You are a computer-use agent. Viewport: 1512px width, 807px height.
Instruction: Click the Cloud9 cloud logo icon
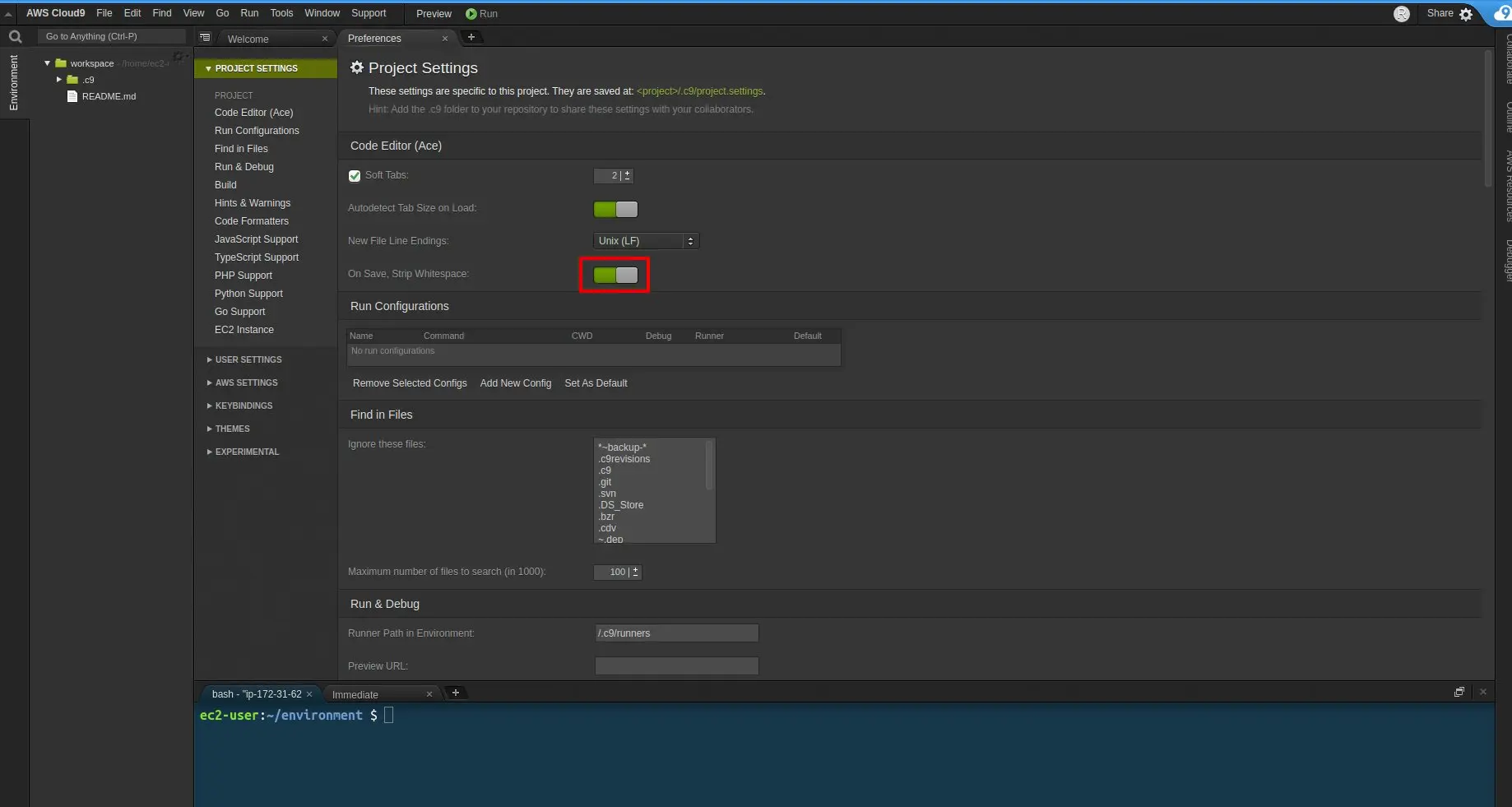point(1502,13)
